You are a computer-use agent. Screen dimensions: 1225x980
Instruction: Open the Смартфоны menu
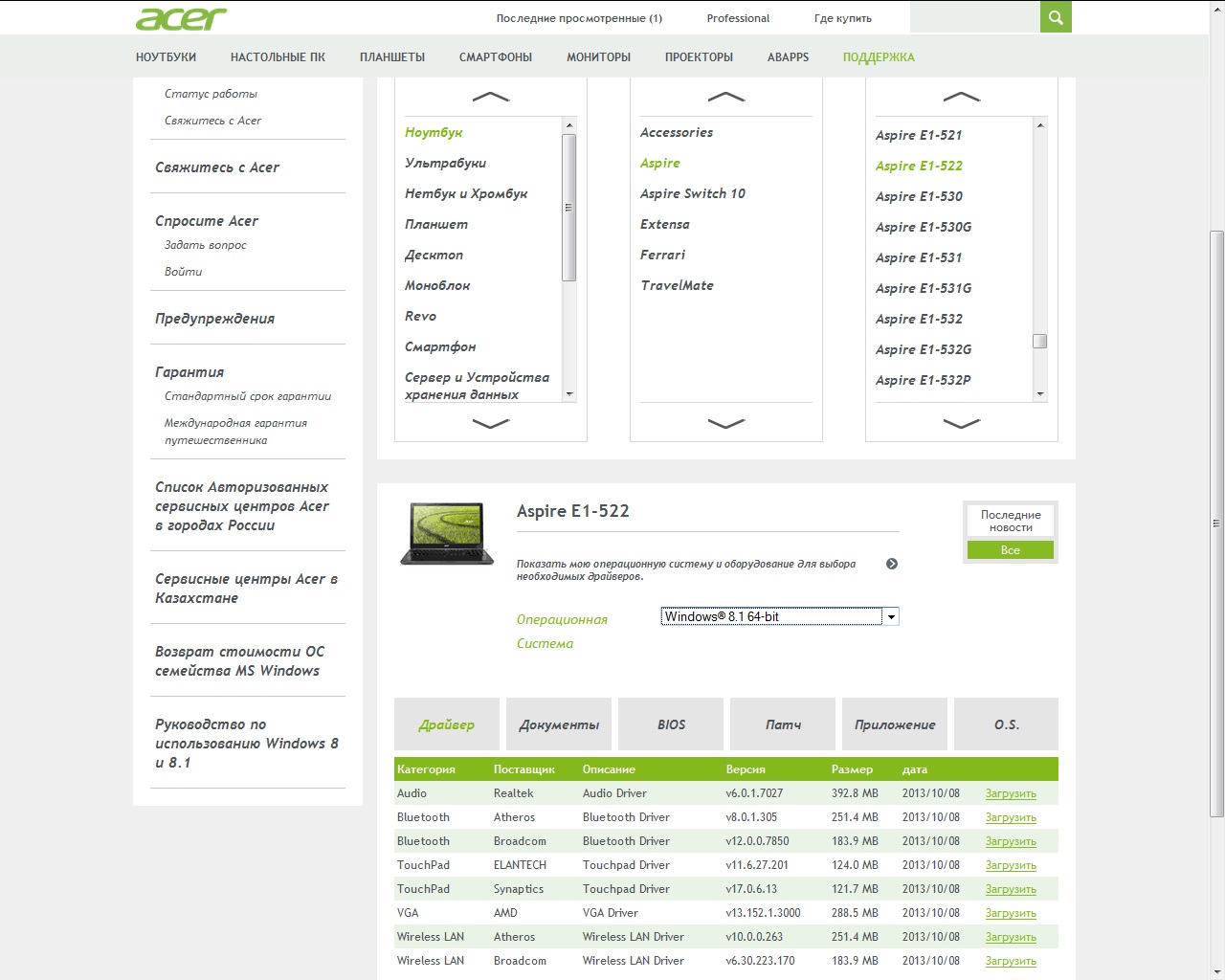pos(496,57)
